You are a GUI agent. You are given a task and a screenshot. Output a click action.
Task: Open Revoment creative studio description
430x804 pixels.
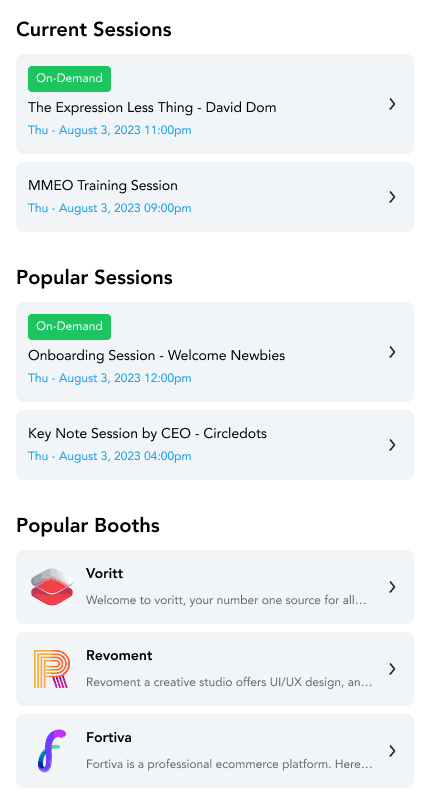[229, 682]
